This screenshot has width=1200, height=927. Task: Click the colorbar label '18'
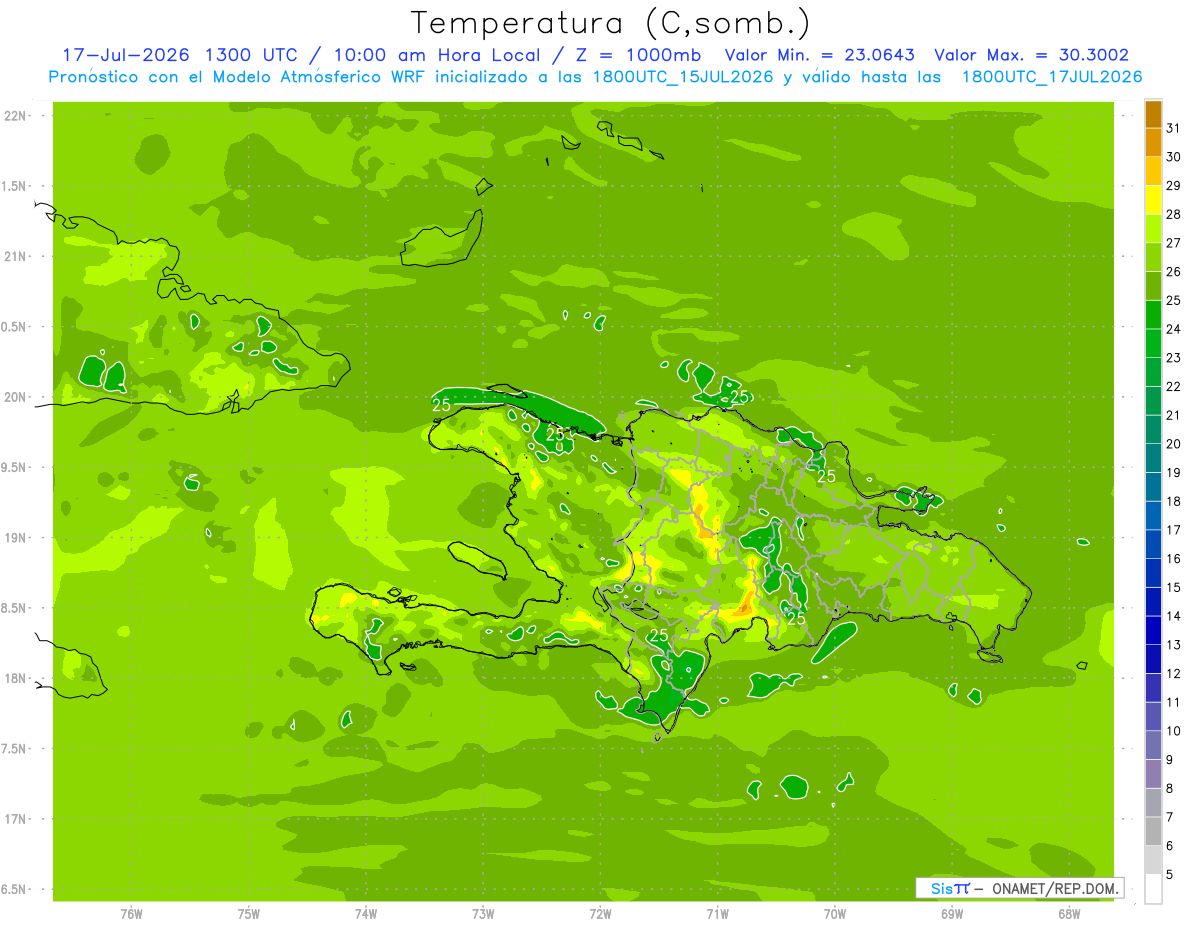(x=1174, y=501)
